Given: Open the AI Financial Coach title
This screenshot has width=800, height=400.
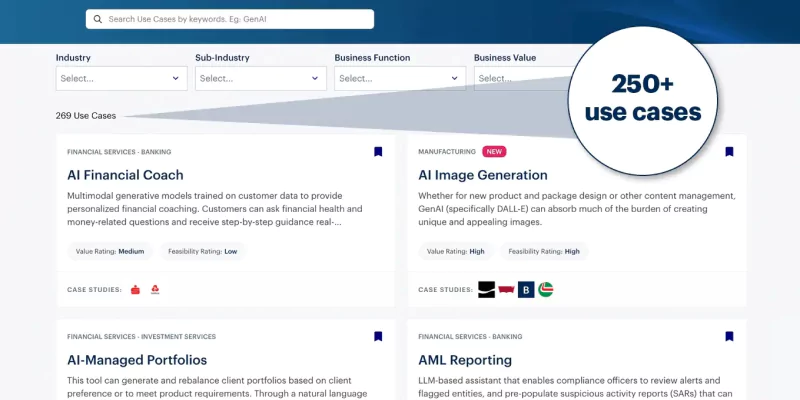Looking at the screenshot, I should 125,175.
